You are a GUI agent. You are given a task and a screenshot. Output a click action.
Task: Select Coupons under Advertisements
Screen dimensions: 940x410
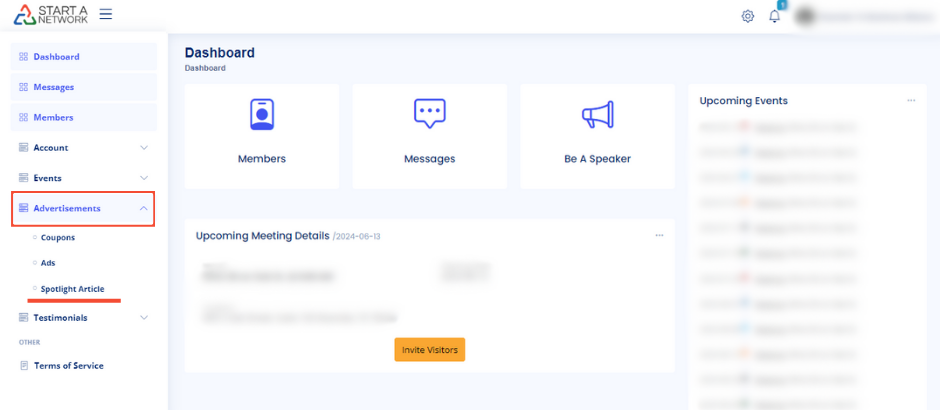pyautogui.click(x=58, y=238)
